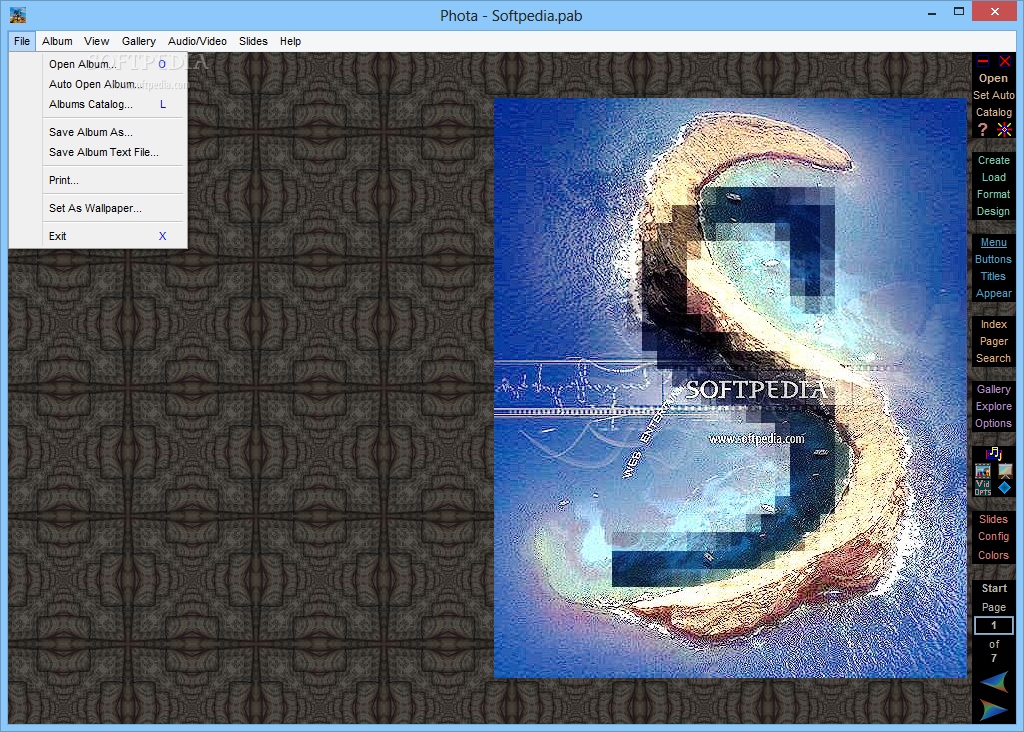This screenshot has width=1024, height=732.
Task: Click Pager in the side panel
Action: [993, 341]
